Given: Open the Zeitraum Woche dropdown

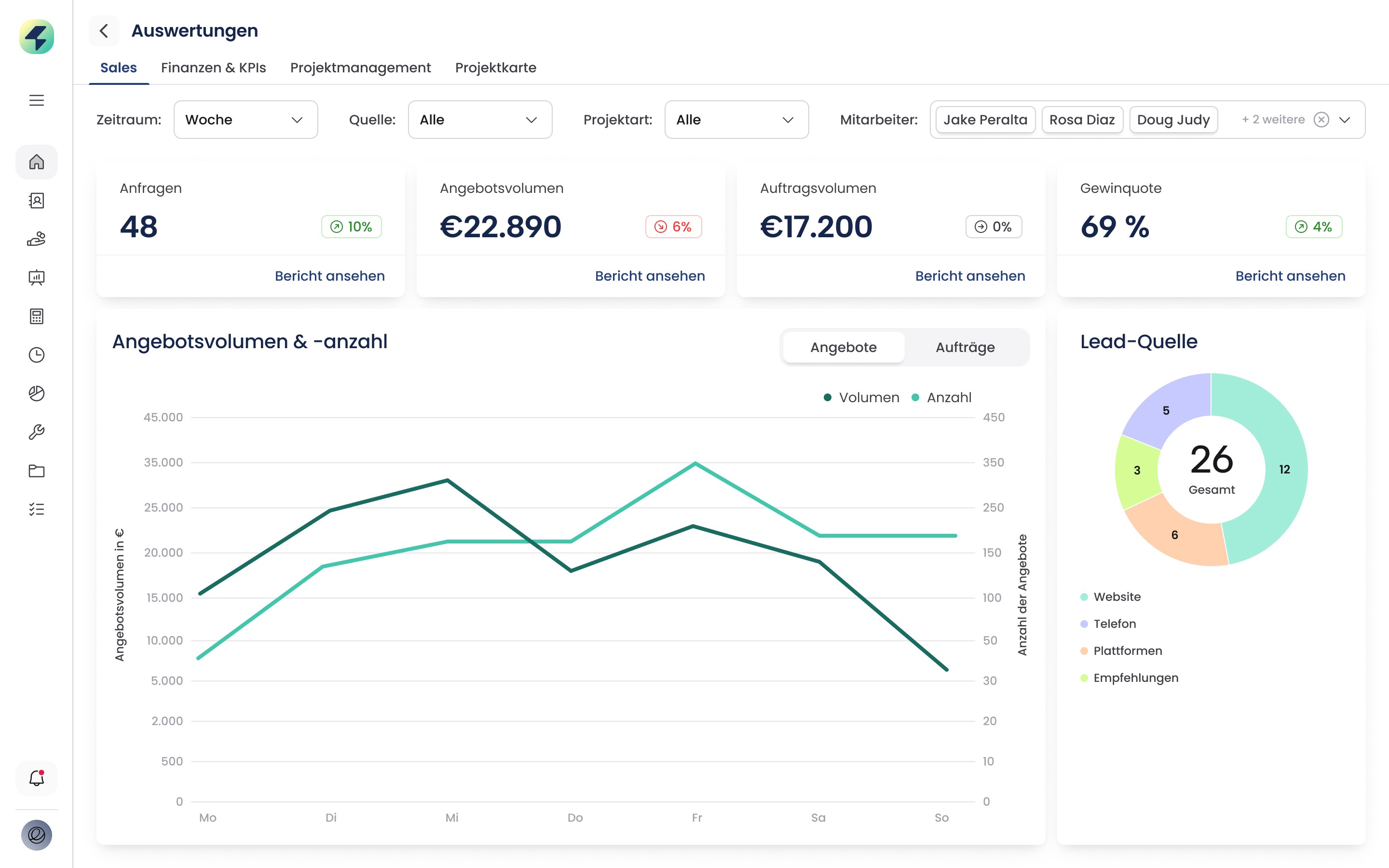Looking at the screenshot, I should (245, 120).
